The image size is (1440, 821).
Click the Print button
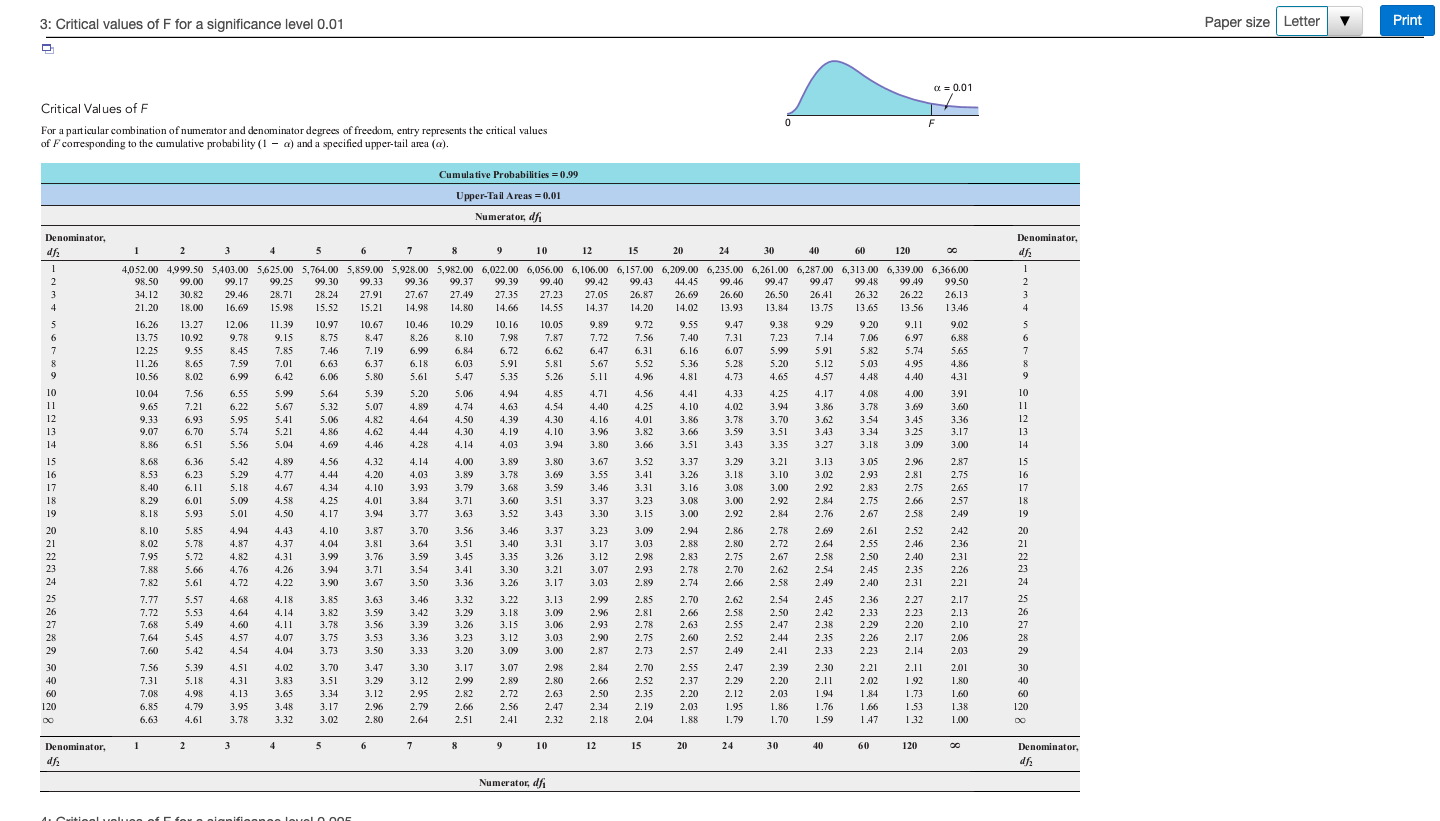tap(1406, 20)
